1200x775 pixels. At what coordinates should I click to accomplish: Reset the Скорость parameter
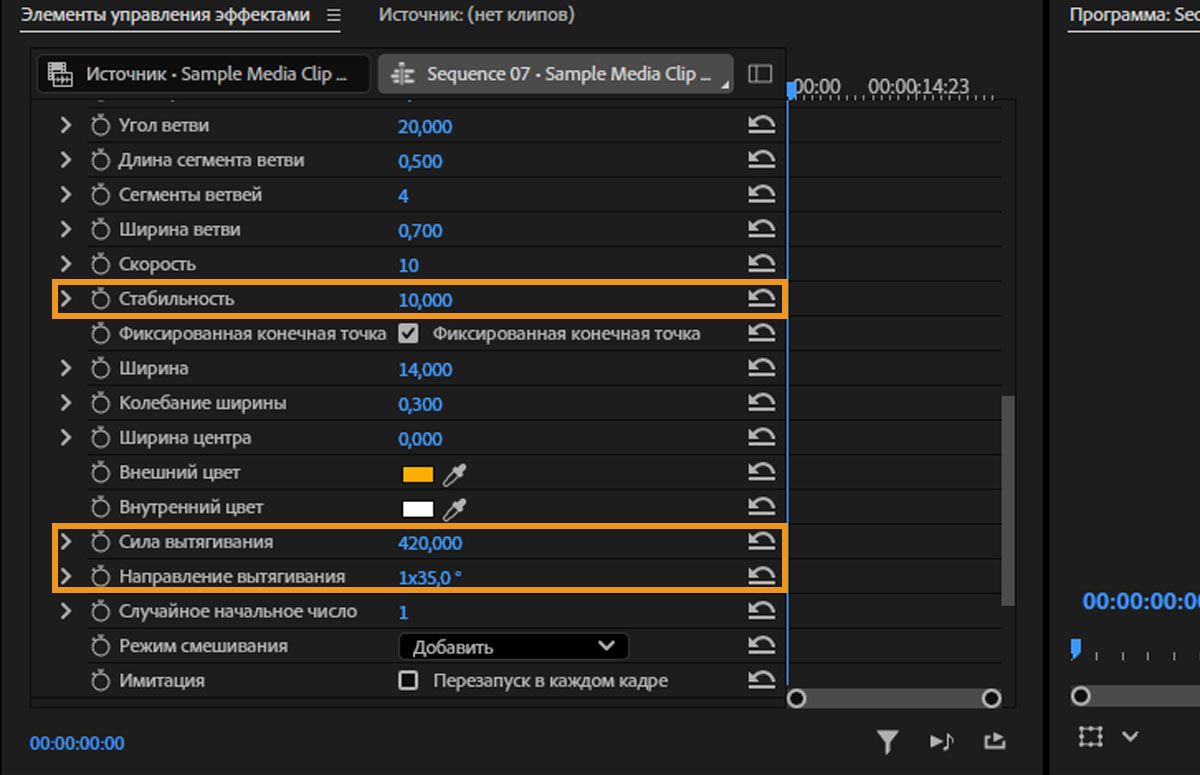[x=762, y=264]
